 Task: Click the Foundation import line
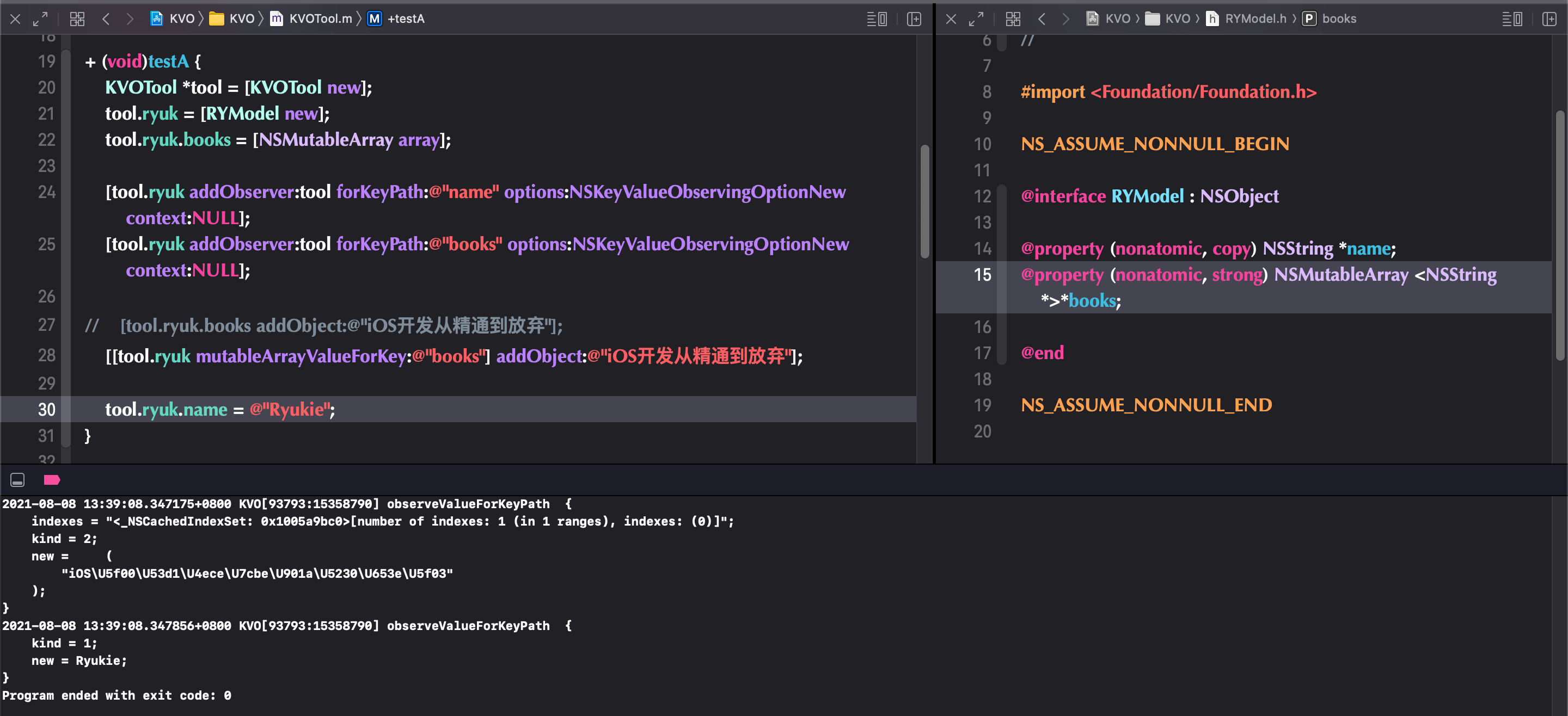pyautogui.click(x=1169, y=92)
